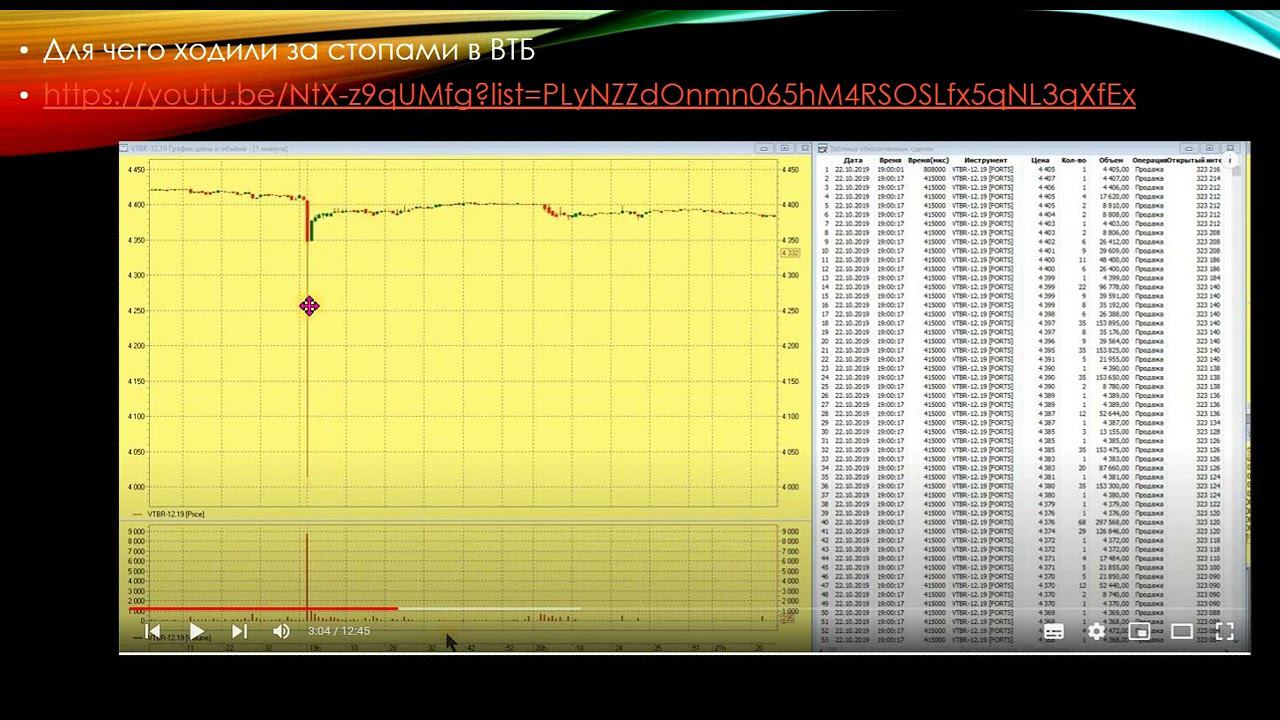Viewport: 1280px width, 720px height.
Task: Maximize the trades table window
Action: coord(1209,148)
